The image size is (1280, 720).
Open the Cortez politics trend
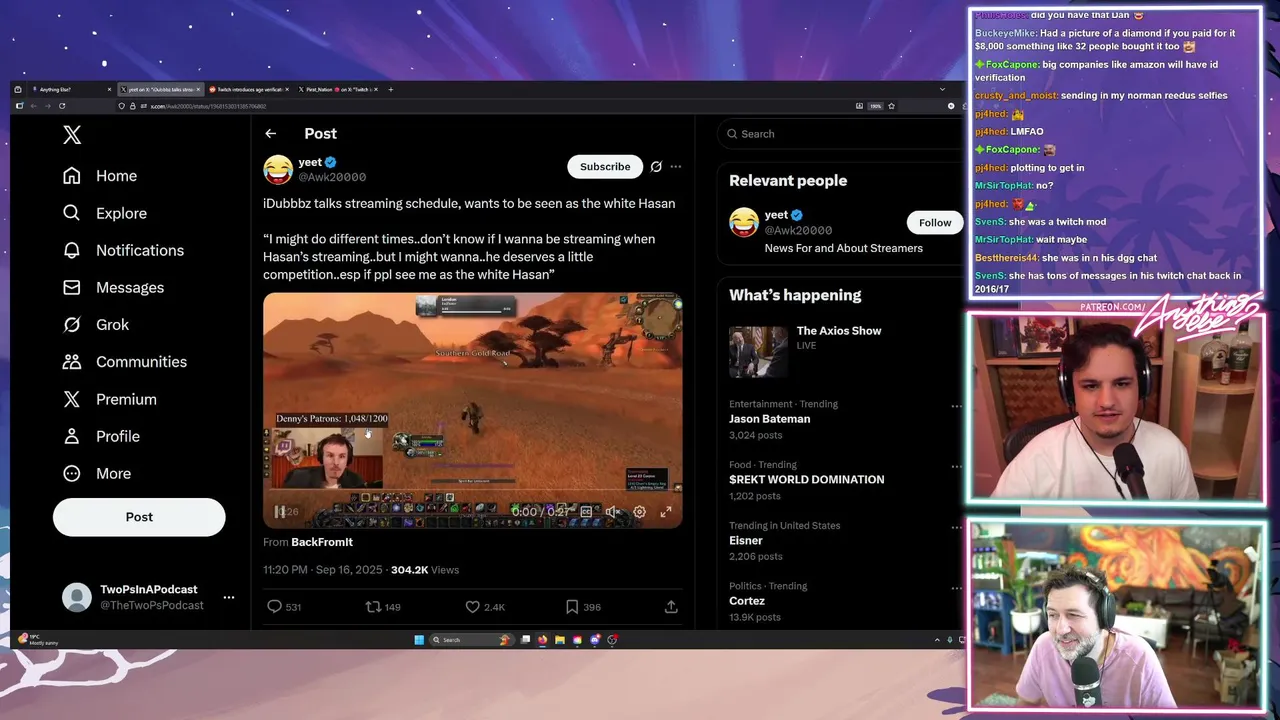click(747, 601)
